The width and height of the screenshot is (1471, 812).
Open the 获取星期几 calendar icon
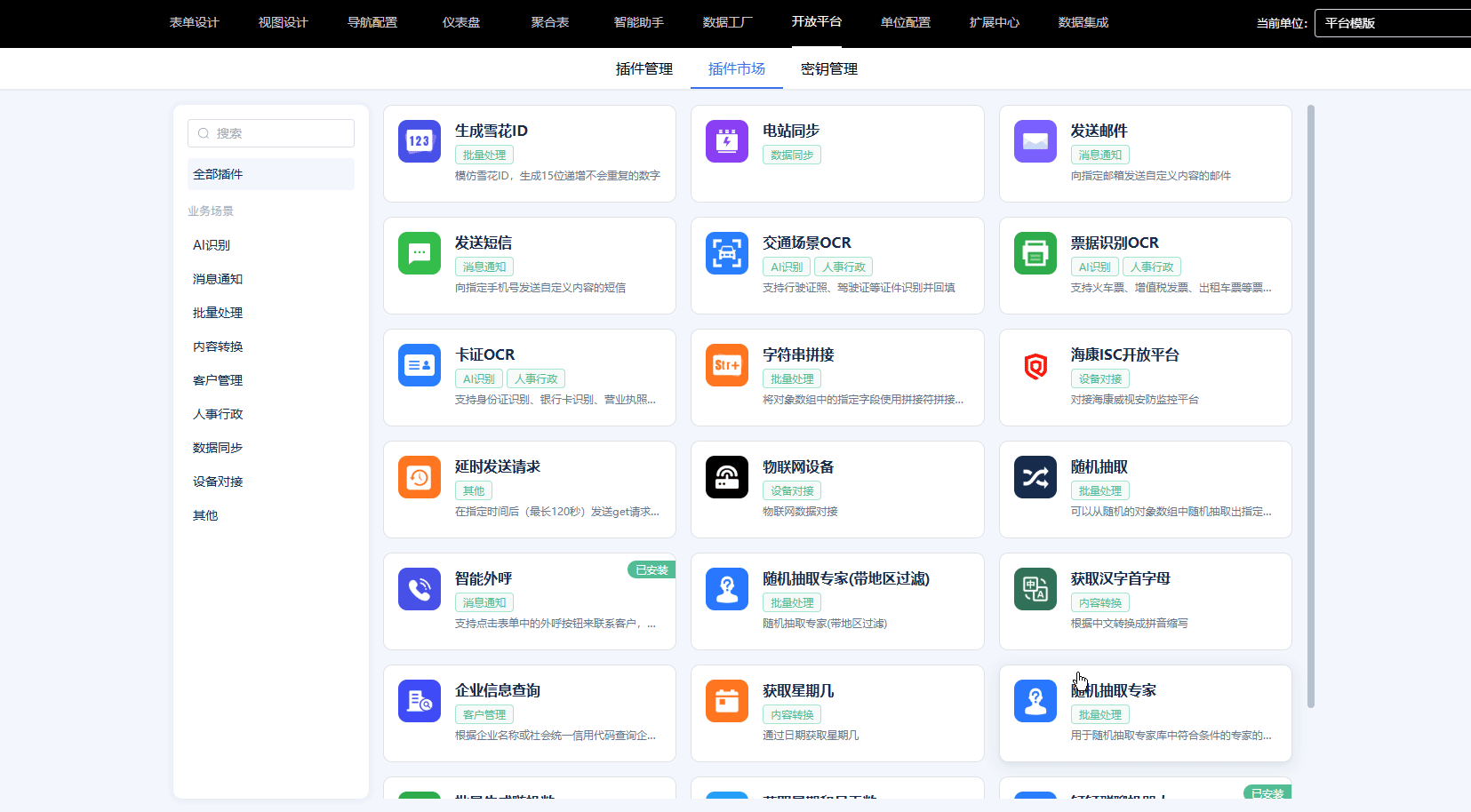click(x=726, y=701)
